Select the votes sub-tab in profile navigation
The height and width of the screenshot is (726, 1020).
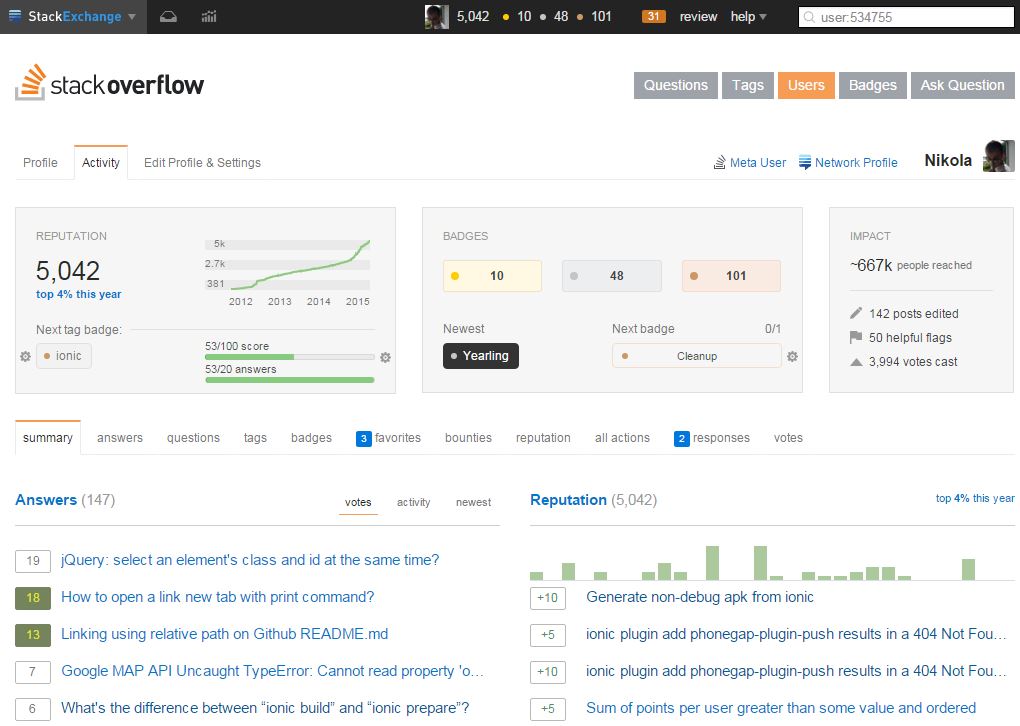[788, 438]
